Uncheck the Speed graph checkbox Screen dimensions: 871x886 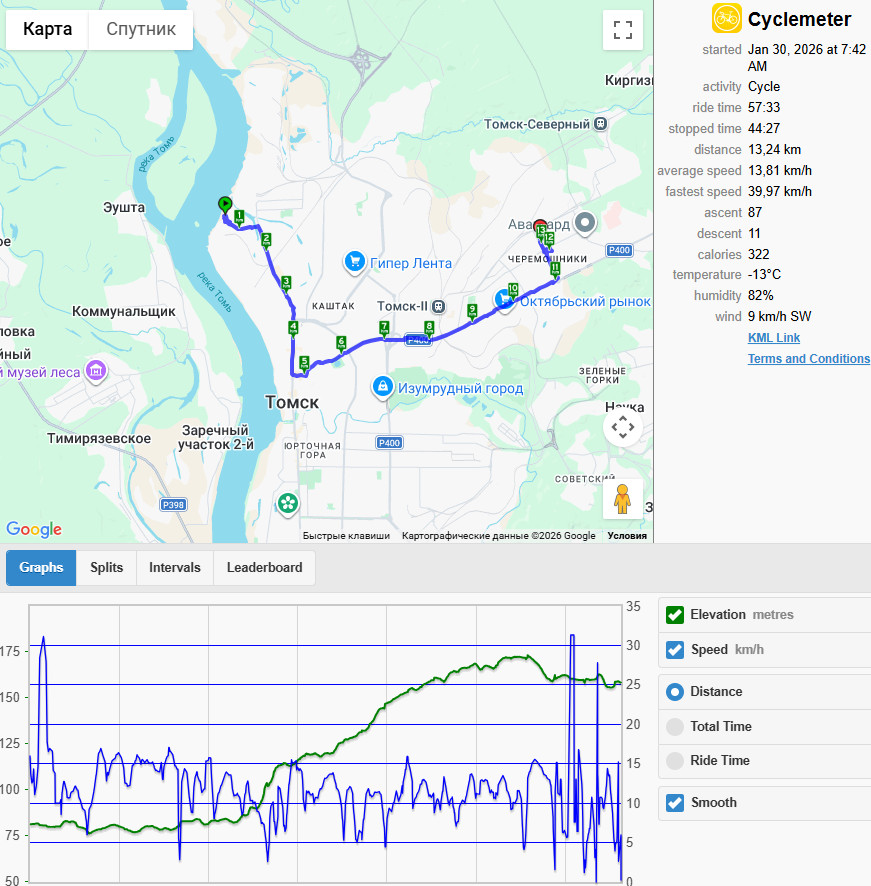coord(675,650)
